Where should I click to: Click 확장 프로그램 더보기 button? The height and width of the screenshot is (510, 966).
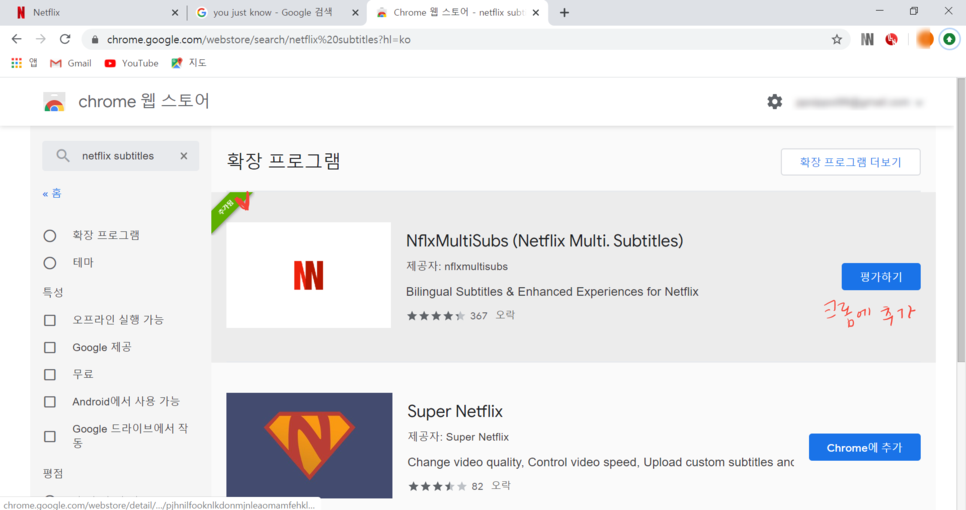850,162
